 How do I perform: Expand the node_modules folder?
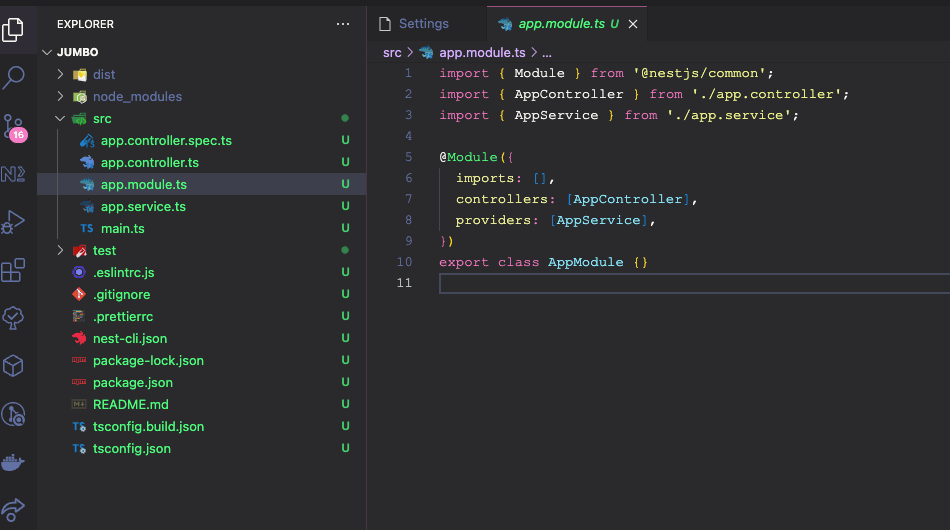(137, 97)
